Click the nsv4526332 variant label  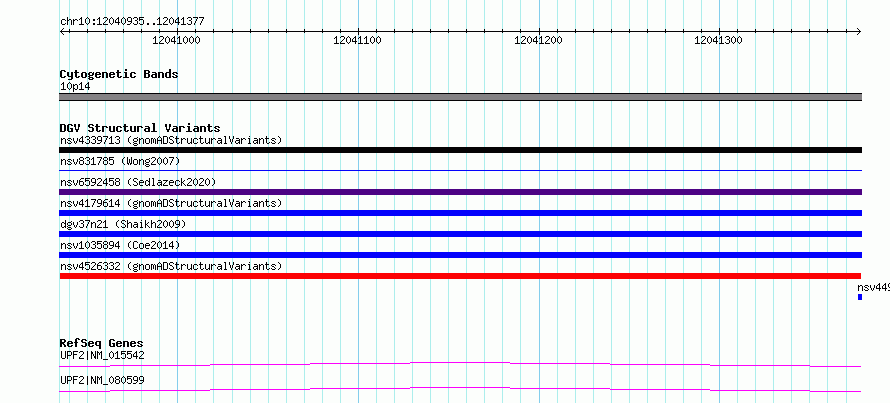tap(171, 266)
